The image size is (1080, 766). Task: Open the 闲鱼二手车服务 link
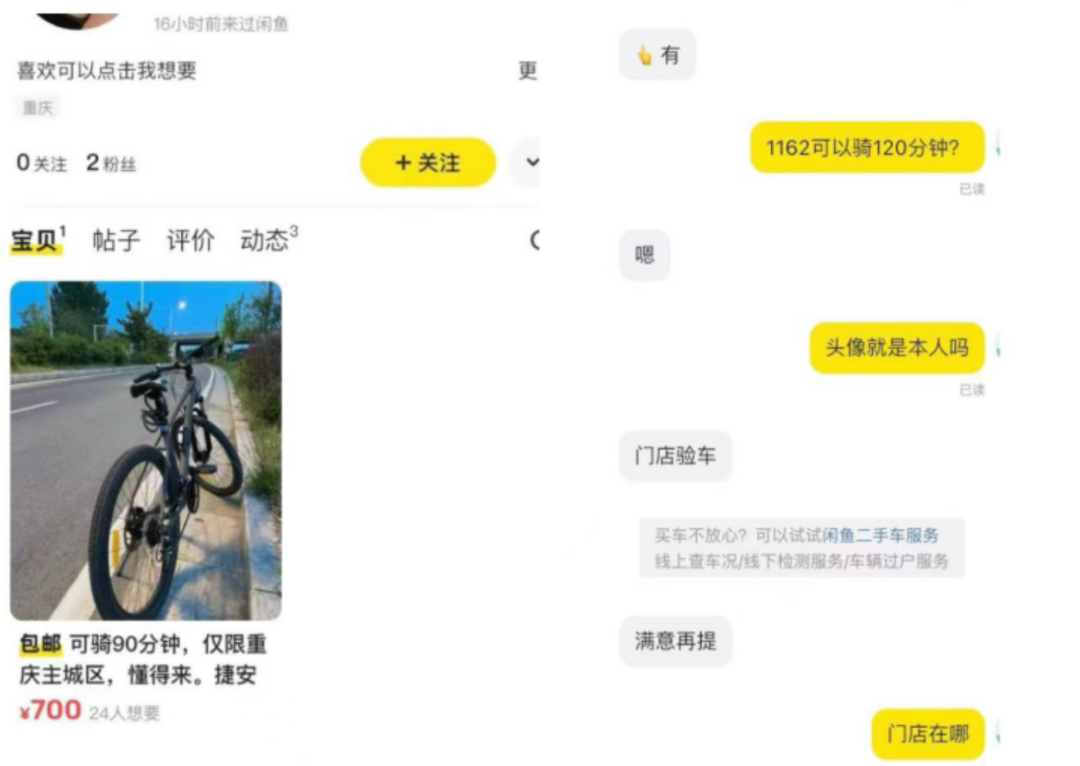pyautogui.click(x=880, y=535)
